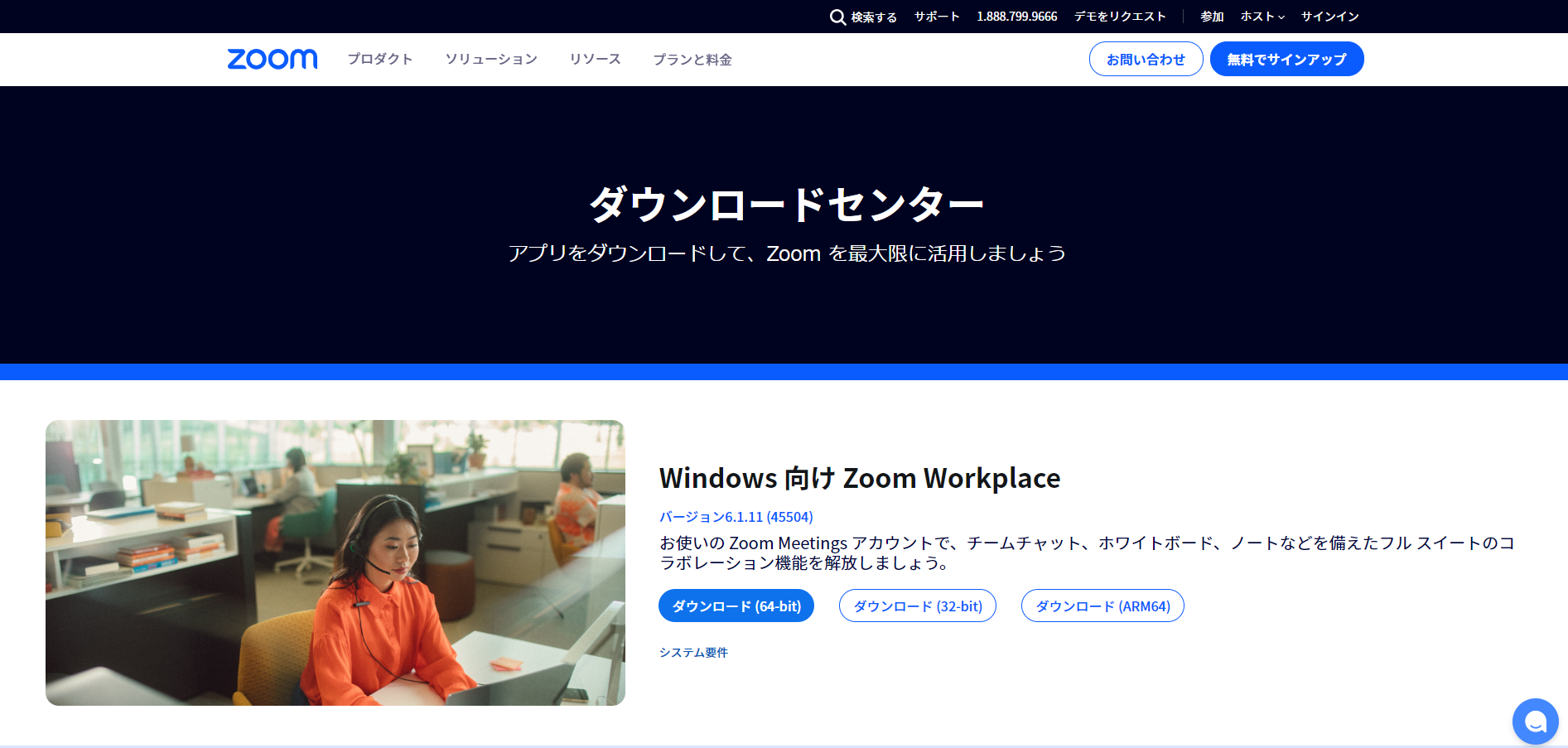This screenshot has width=1568, height=748.
Task: Open プロダクト menu
Action: [380, 59]
